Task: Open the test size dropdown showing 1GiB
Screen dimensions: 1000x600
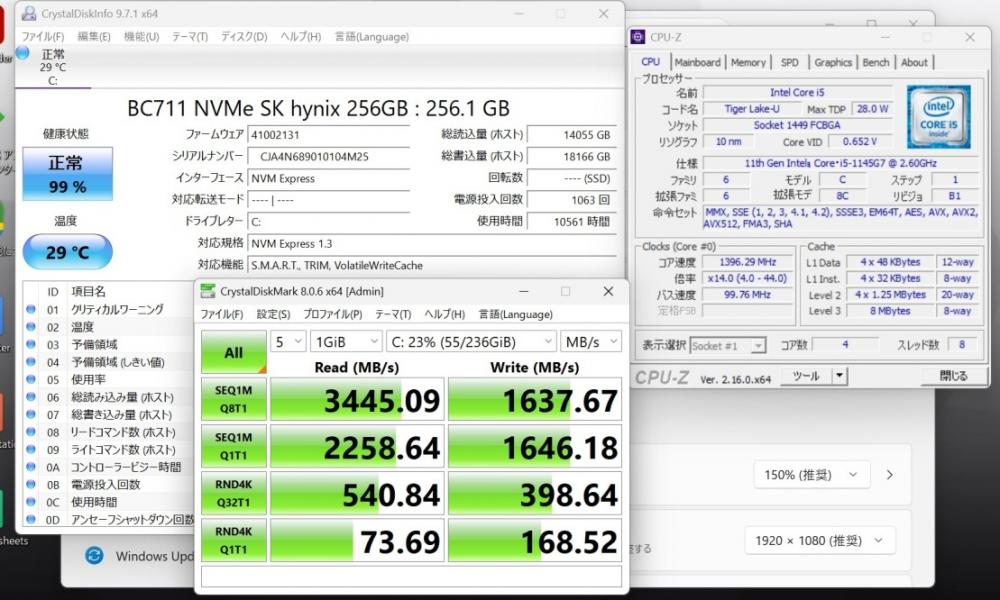Action: pyautogui.click(x=346, y=342)
